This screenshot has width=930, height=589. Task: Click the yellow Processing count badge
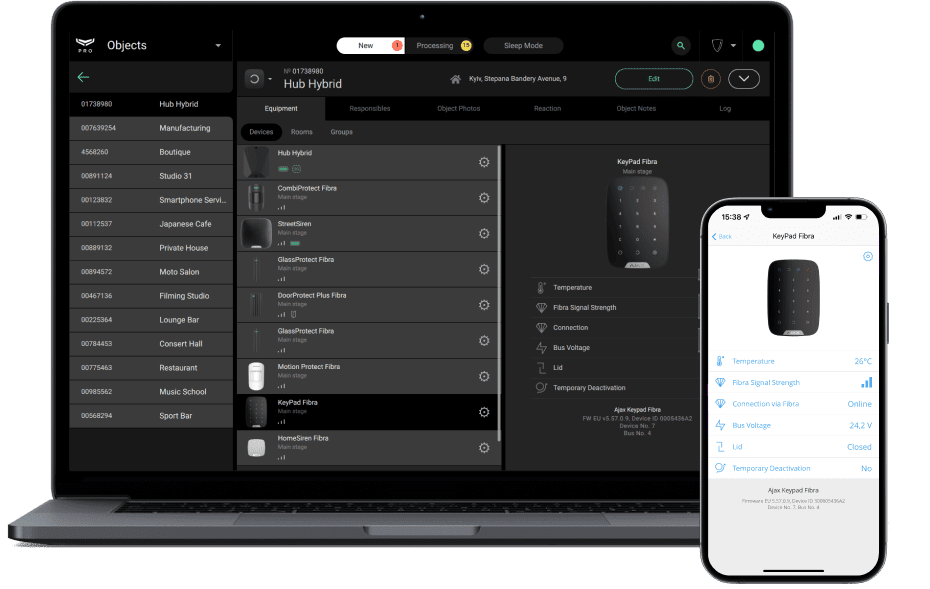[466, 46]
